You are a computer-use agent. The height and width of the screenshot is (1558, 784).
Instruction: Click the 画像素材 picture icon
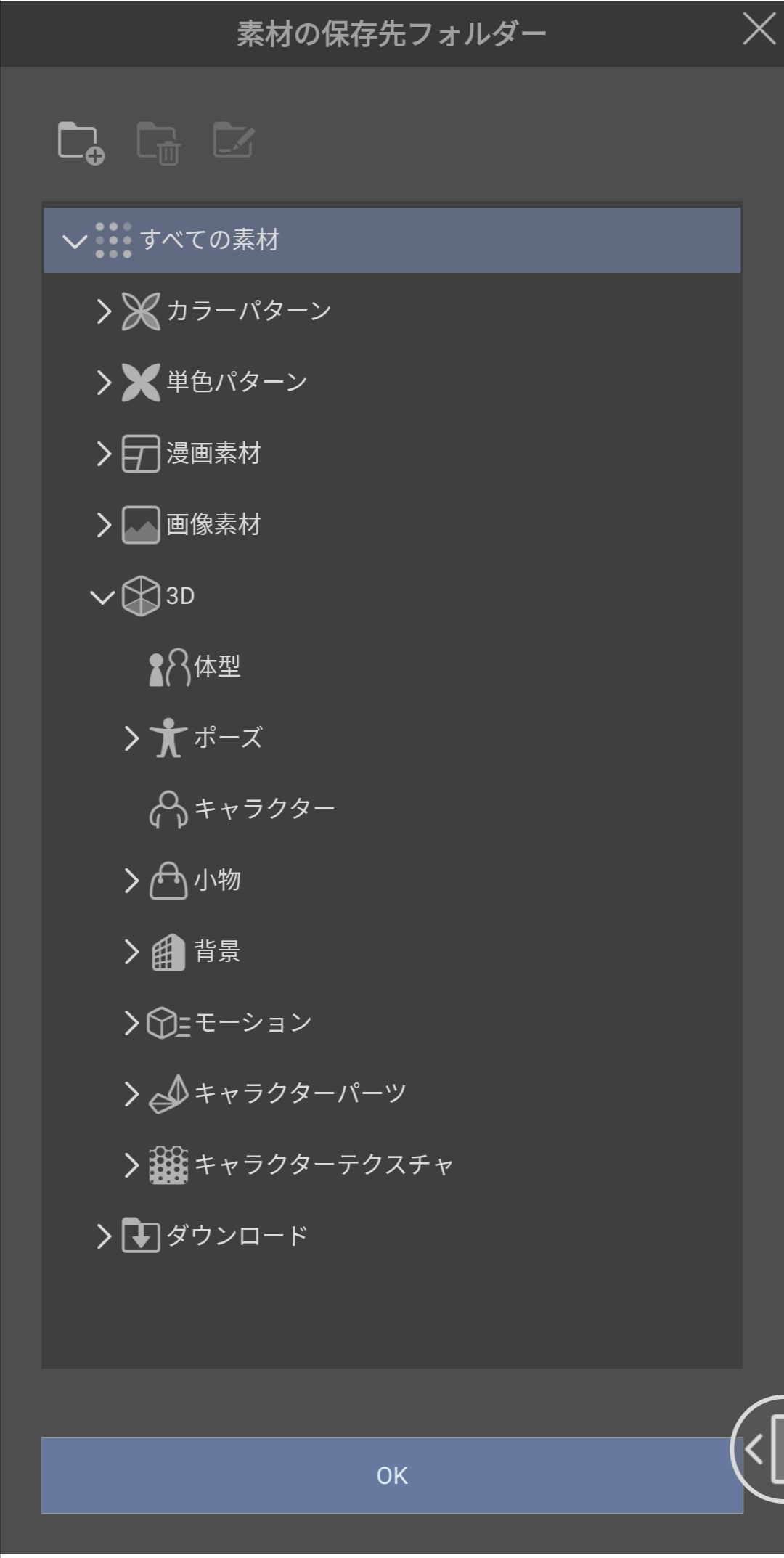point(140,525)
